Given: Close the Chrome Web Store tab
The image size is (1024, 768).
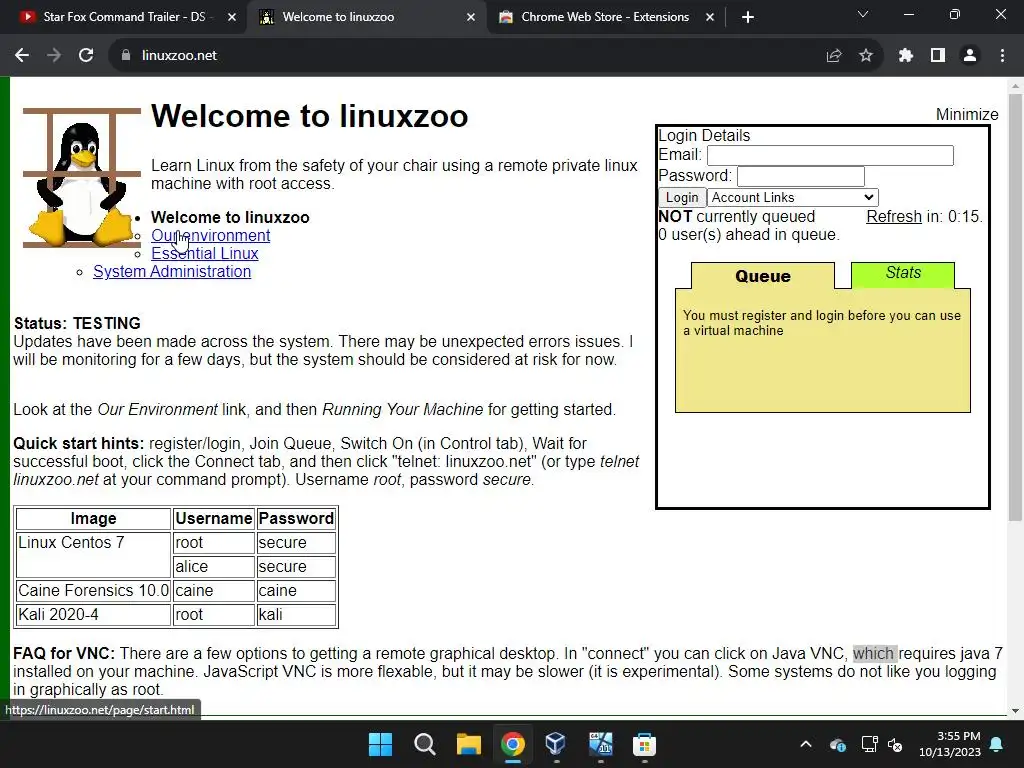Looking at the screenshot, I should (x=710, y=17).
